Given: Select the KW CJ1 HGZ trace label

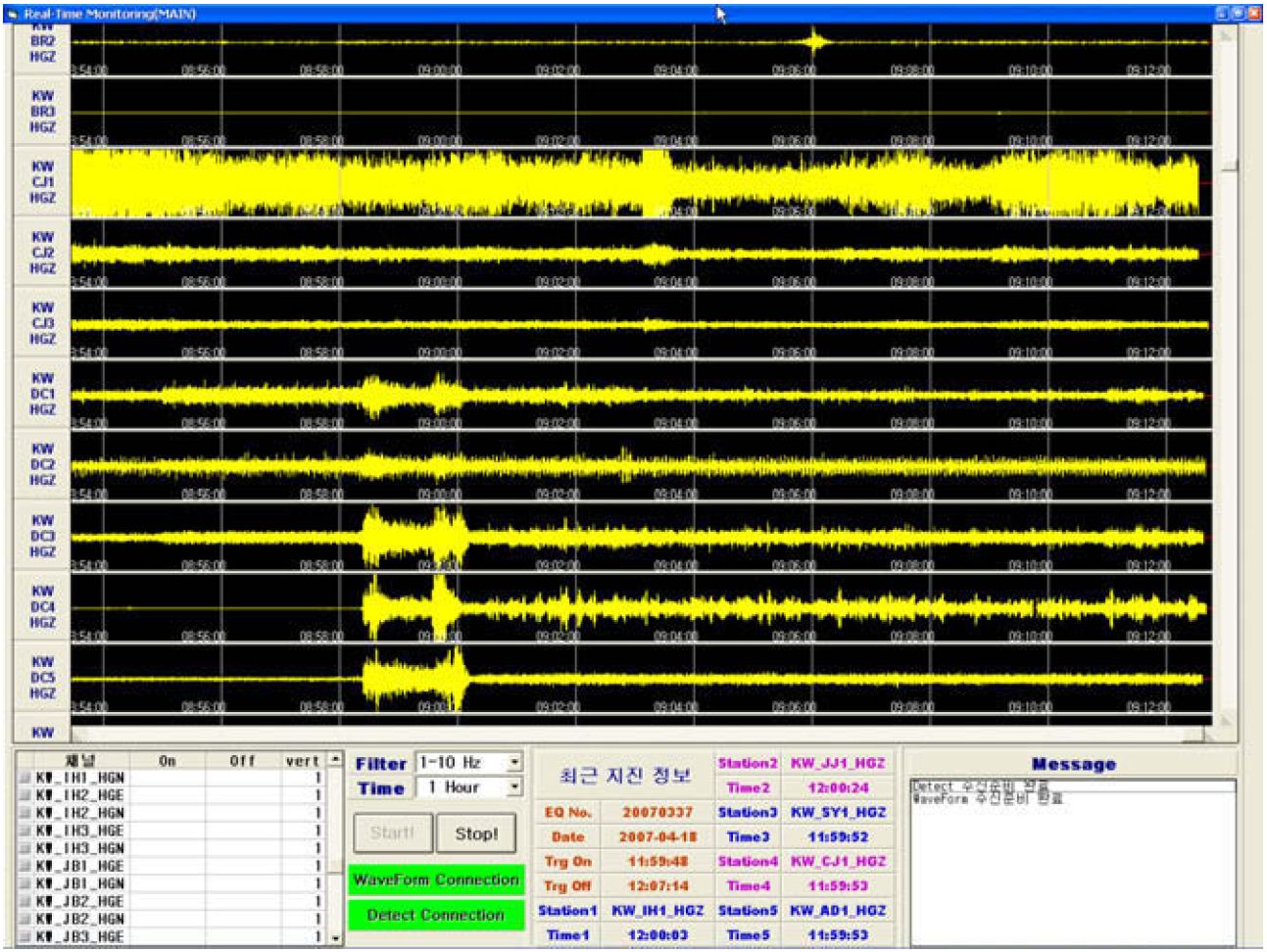Looking at the screenshot, I should [42, 182].
